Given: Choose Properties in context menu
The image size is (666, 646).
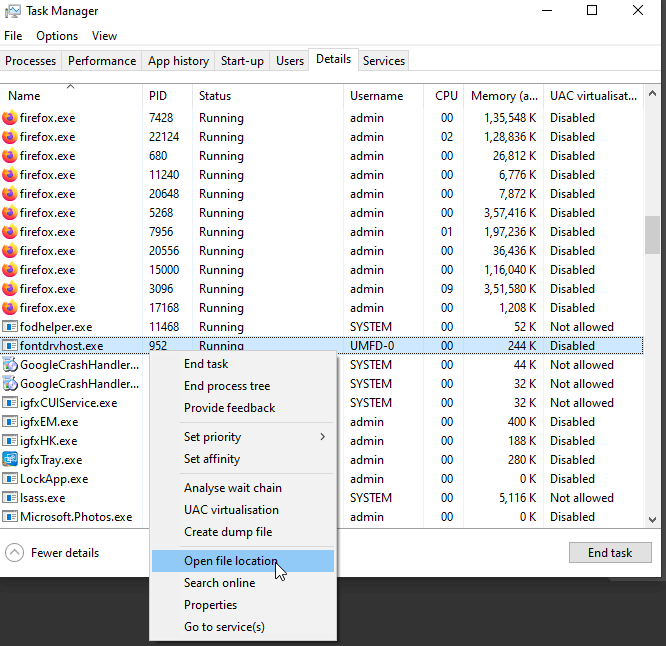Looking at the screenshot, I should pyautogui.click(x=243, y=605).
